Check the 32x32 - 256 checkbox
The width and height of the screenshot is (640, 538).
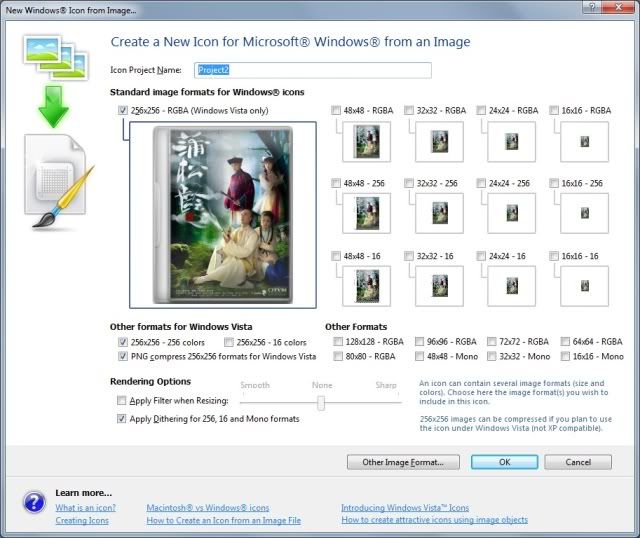tap(409, 183)
